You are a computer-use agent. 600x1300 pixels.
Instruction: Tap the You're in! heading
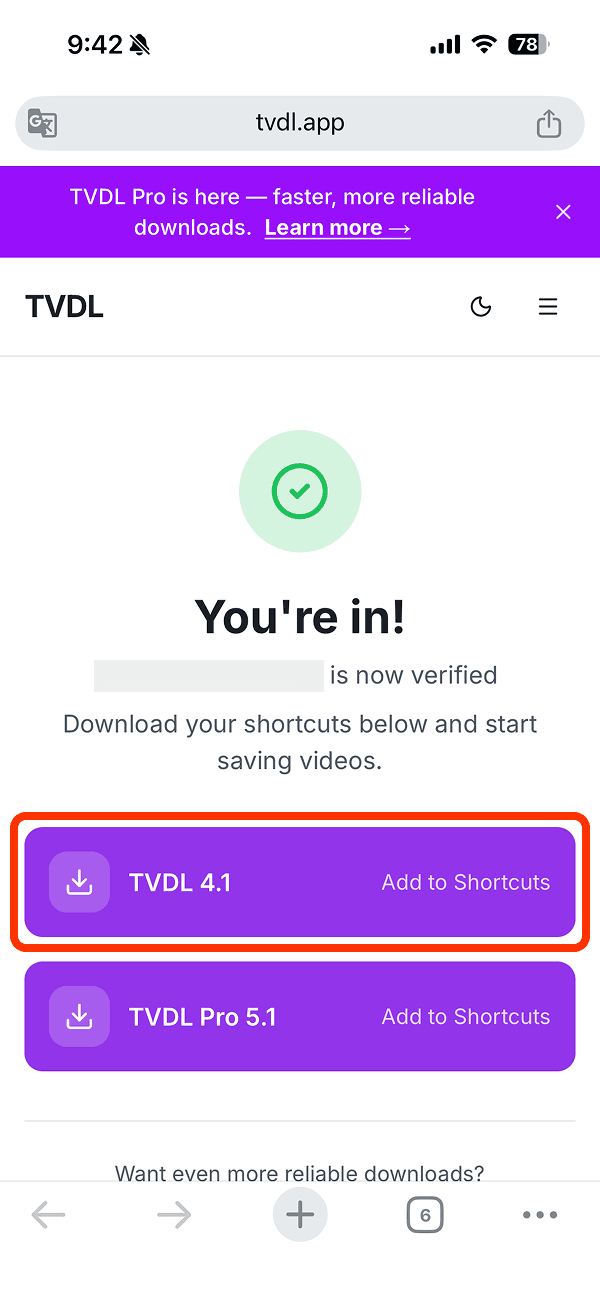tap(300, 616)
